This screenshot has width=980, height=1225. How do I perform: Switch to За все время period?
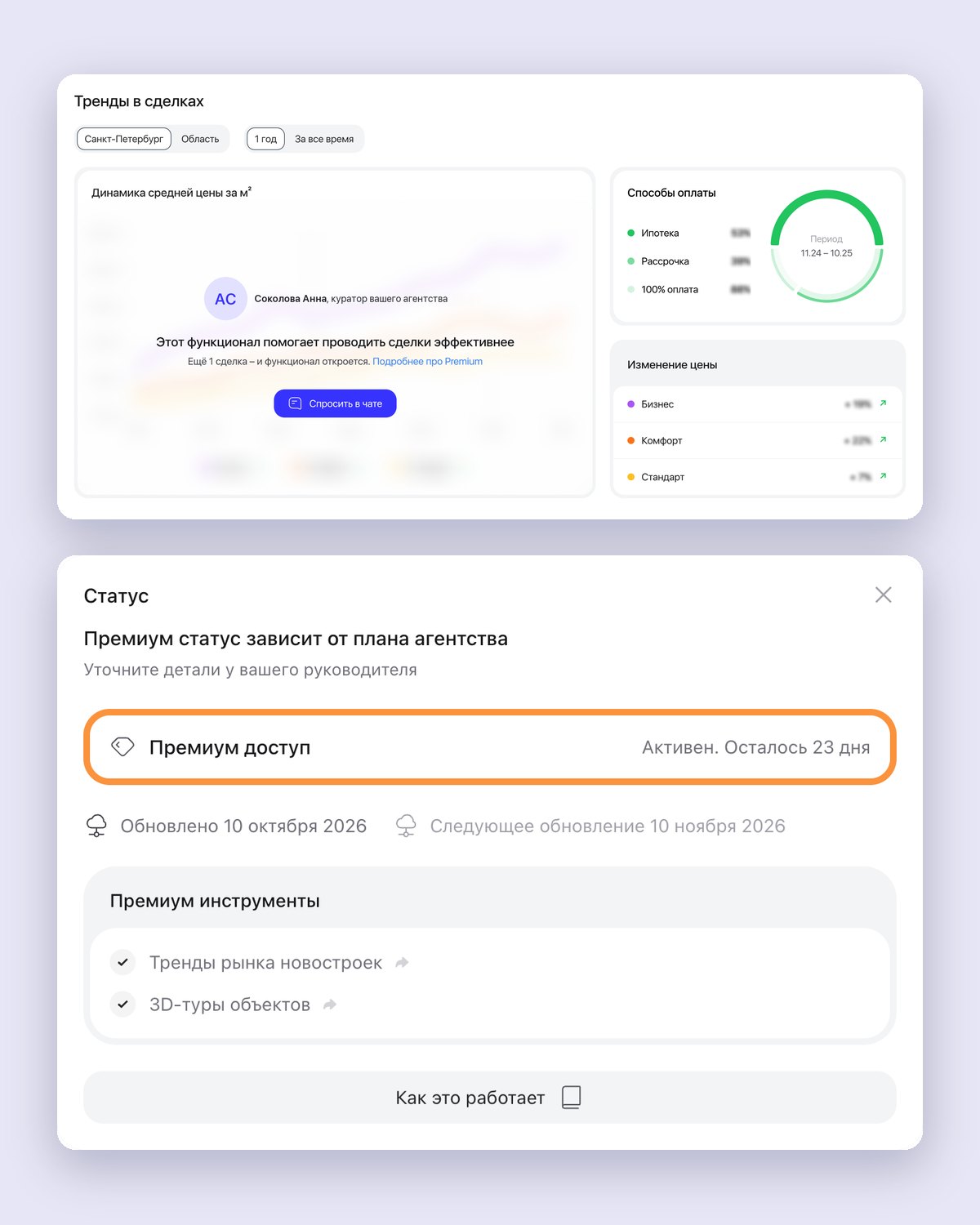[324, 139]
